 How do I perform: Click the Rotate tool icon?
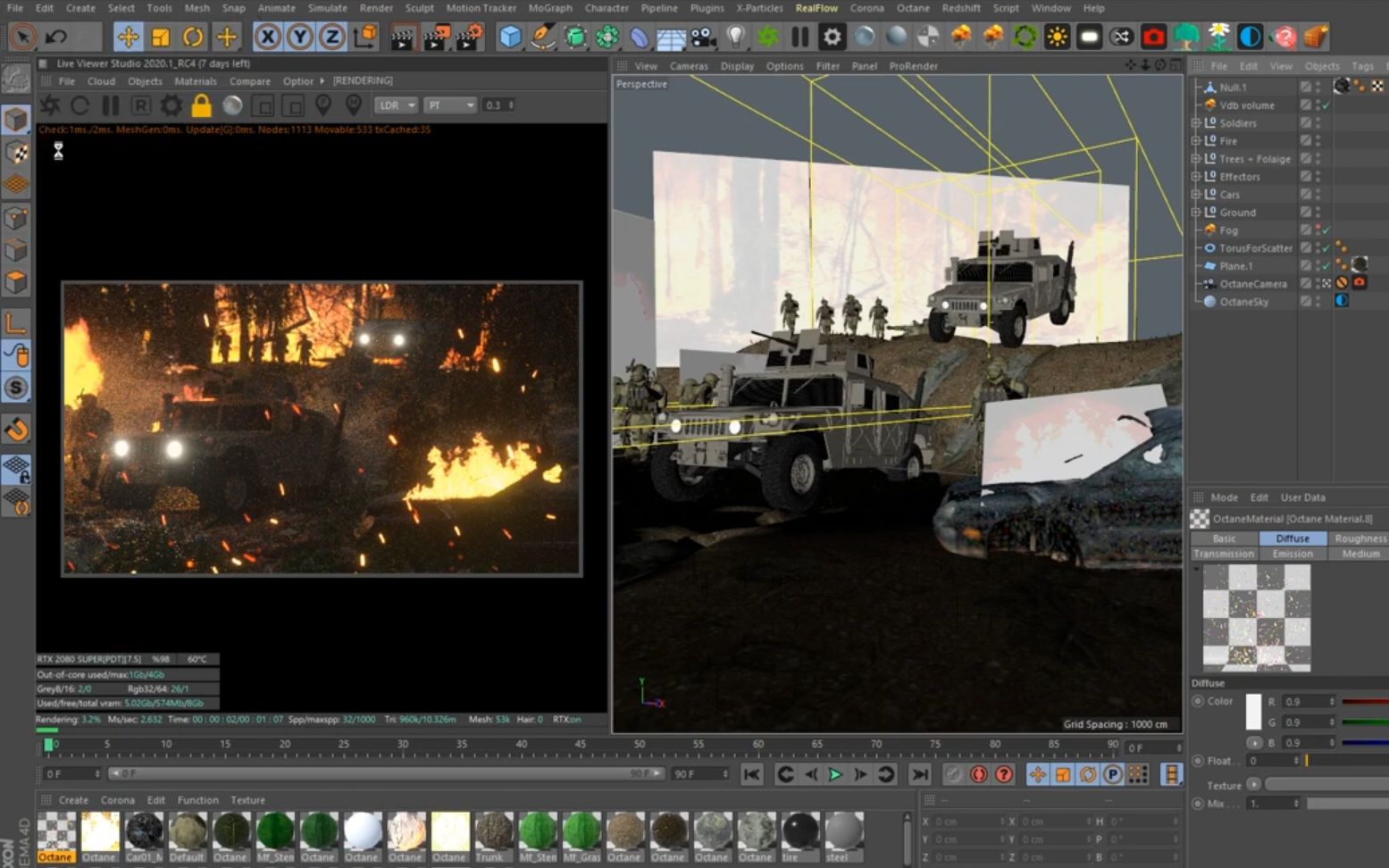coord(194,37)
